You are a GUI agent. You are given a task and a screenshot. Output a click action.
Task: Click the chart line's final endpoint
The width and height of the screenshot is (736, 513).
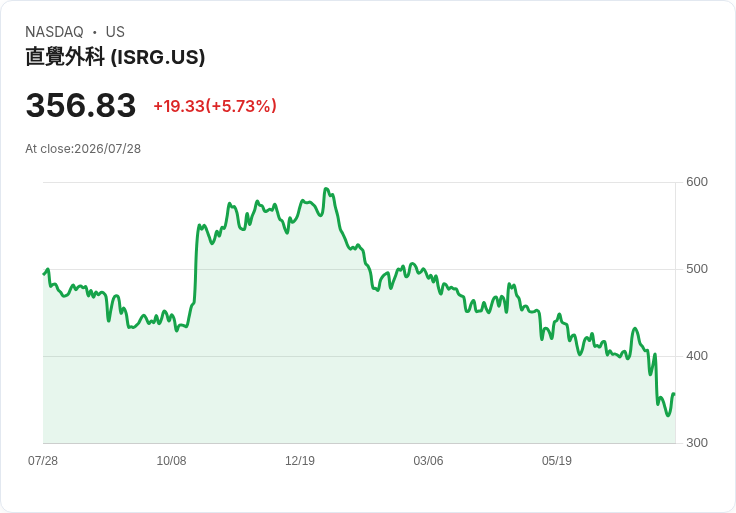pos(674,394)
